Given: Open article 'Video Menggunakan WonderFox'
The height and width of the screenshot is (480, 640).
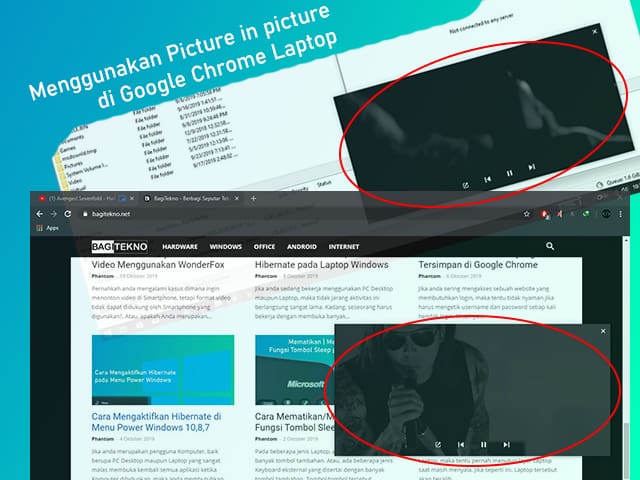Looking at the screenshot, I should [158, 264].
